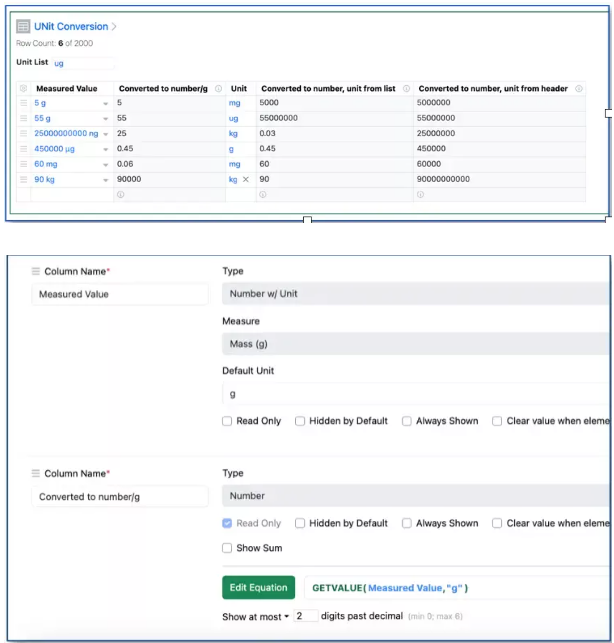Click the info icon on Converted to number, unit from list

pos(406,89)
